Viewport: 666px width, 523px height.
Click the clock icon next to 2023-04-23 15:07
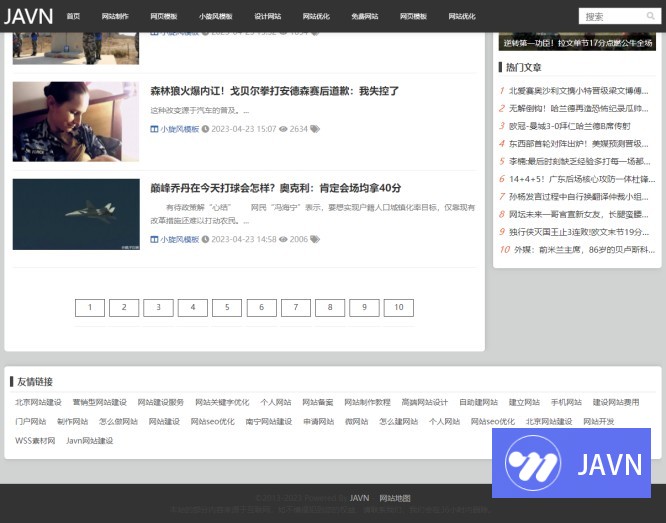(x=205, y=129)
